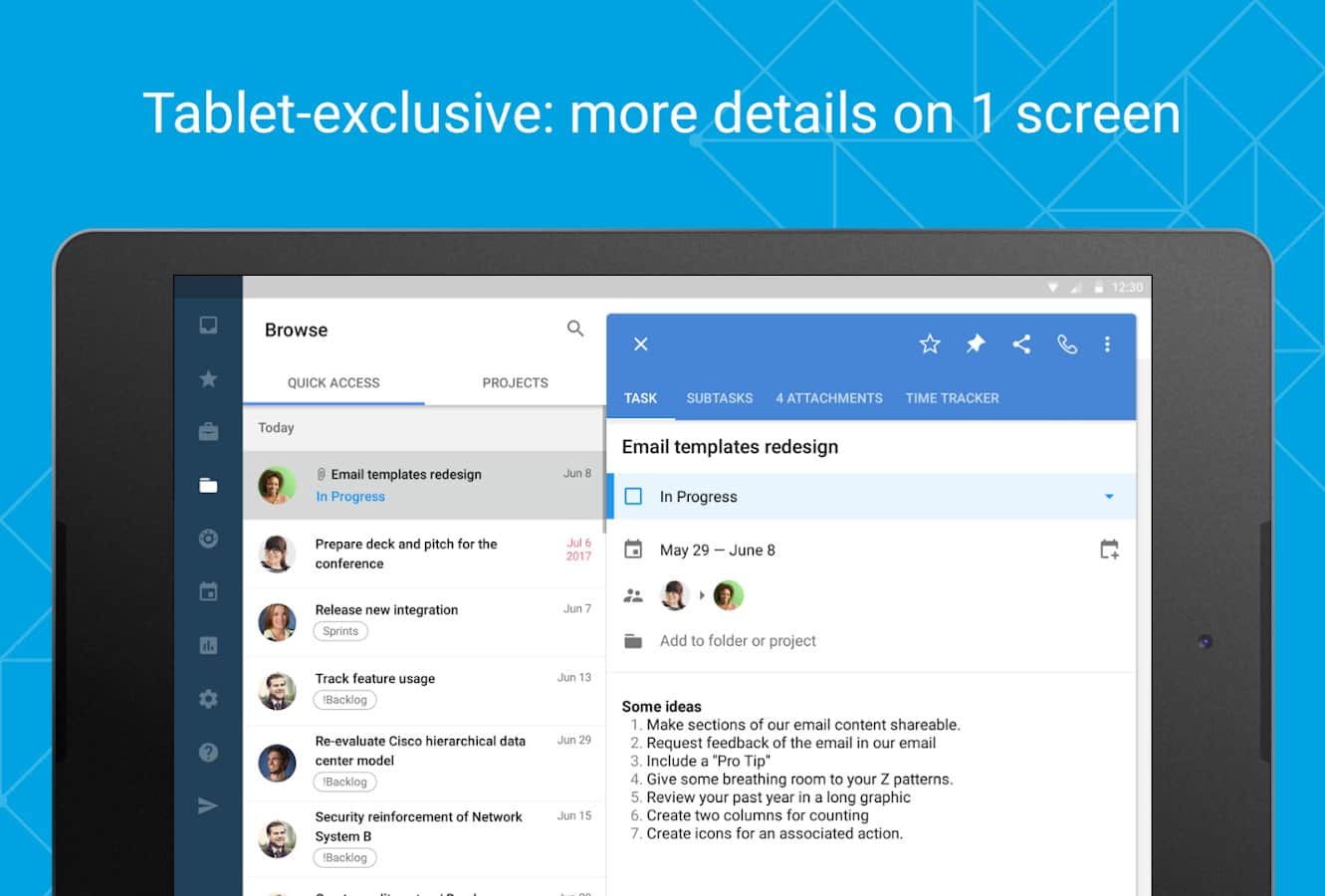Viewport: 1325px width, 896px height.
Task: Share the task using share icon
Action: pos(1021,344)
